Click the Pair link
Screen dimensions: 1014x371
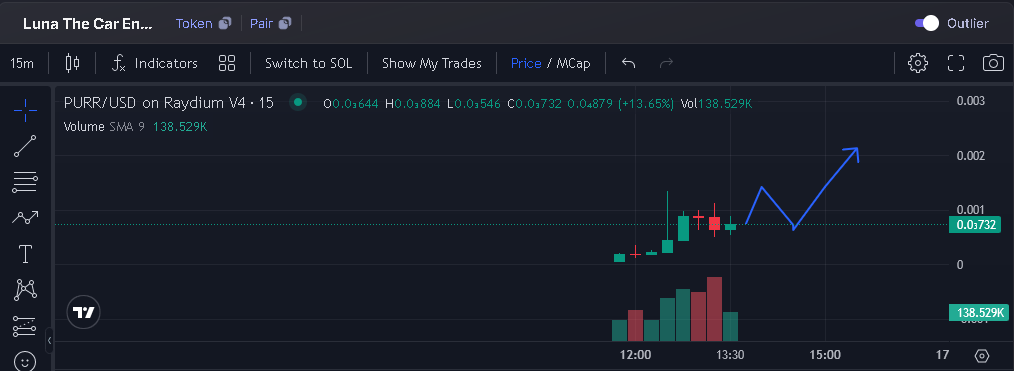coord(261,23)
